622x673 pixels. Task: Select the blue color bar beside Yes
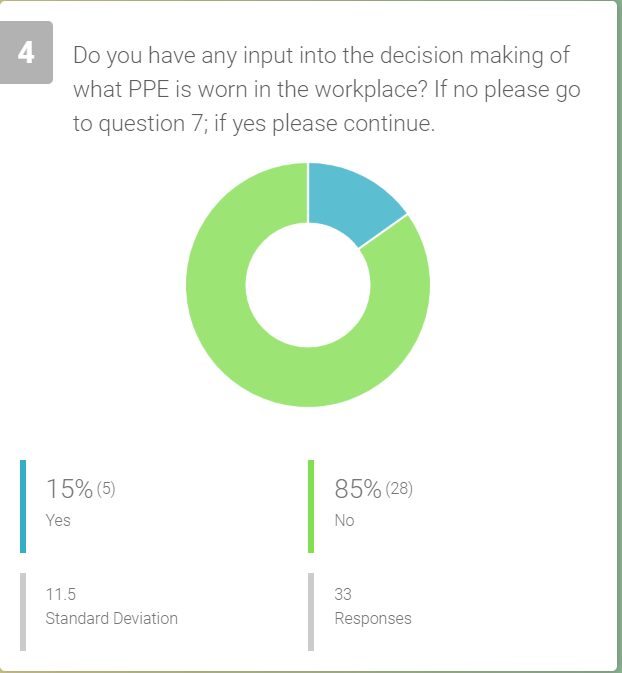[x=23, y=506]
